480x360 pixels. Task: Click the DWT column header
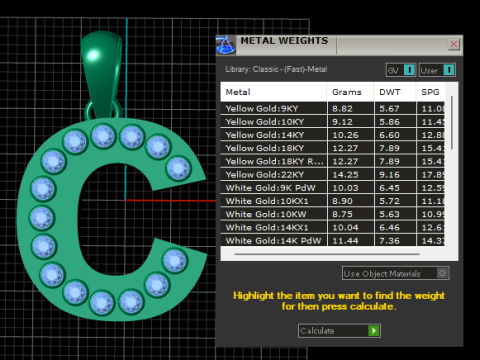click(395, 92)
